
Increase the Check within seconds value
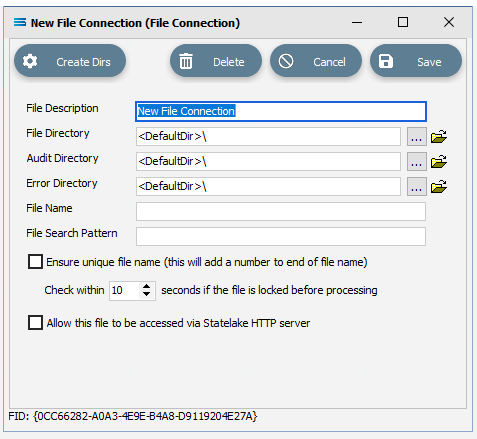tap(146, 286)
